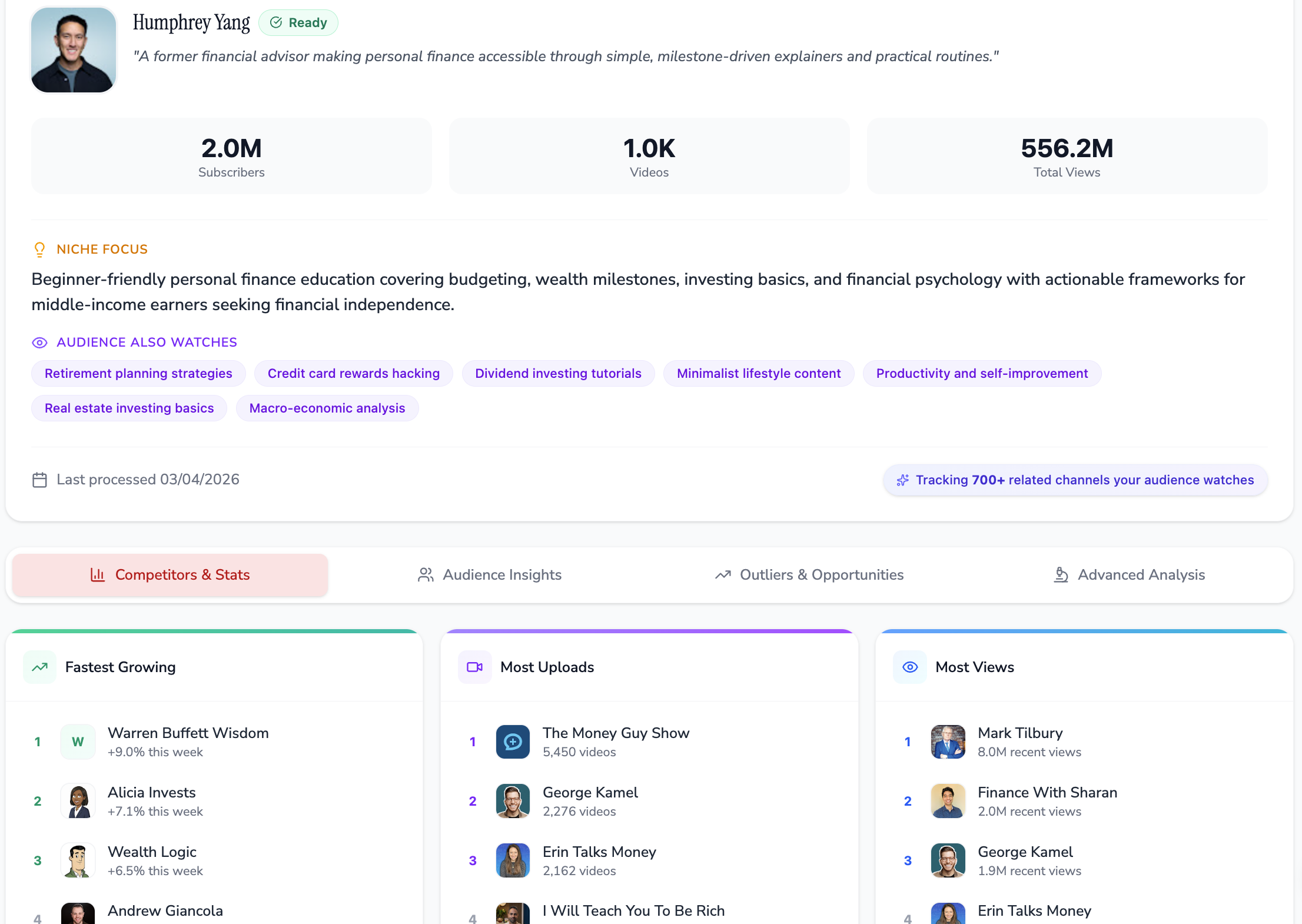Select the Productivity and self-improvement tag
This screenshot has width=1302, height=924.
point(982,374)
